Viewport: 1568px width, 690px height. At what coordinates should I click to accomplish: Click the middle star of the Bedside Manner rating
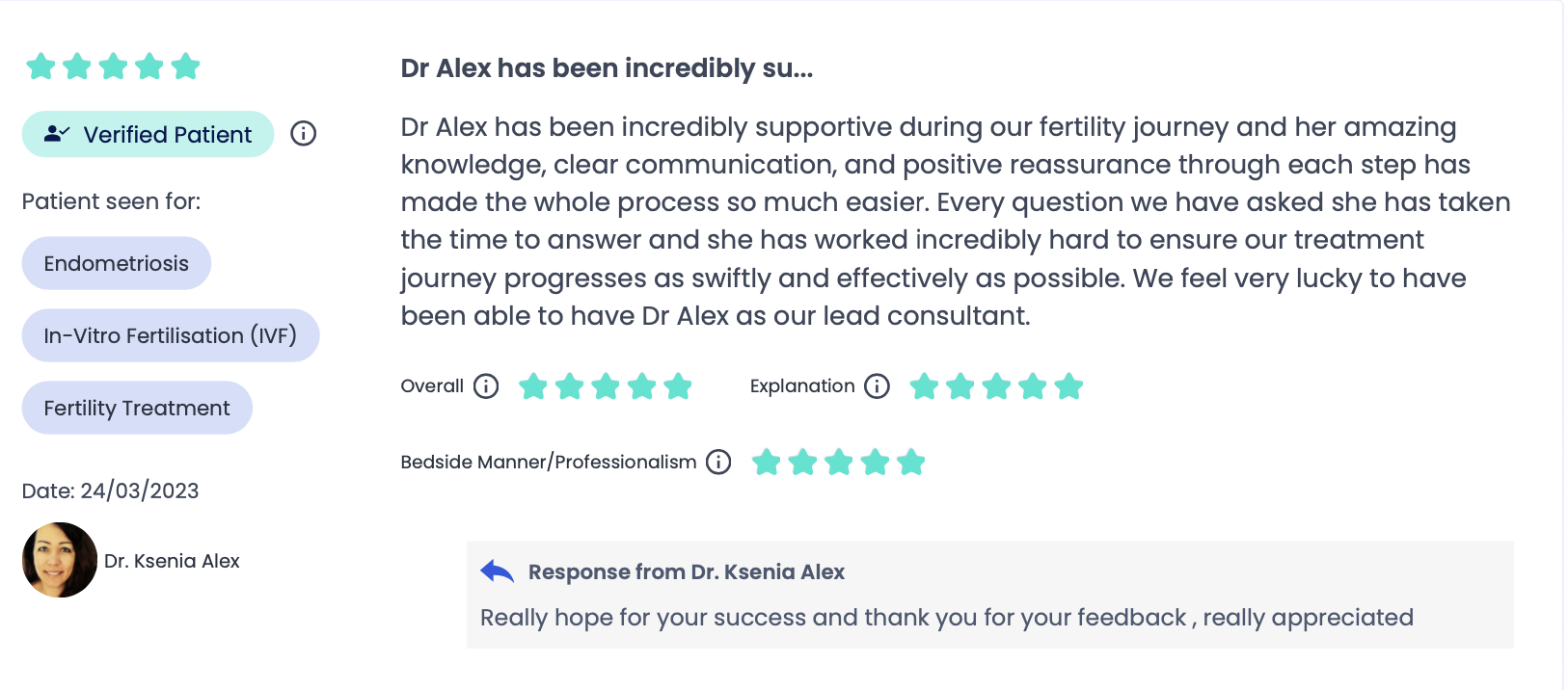839,463
